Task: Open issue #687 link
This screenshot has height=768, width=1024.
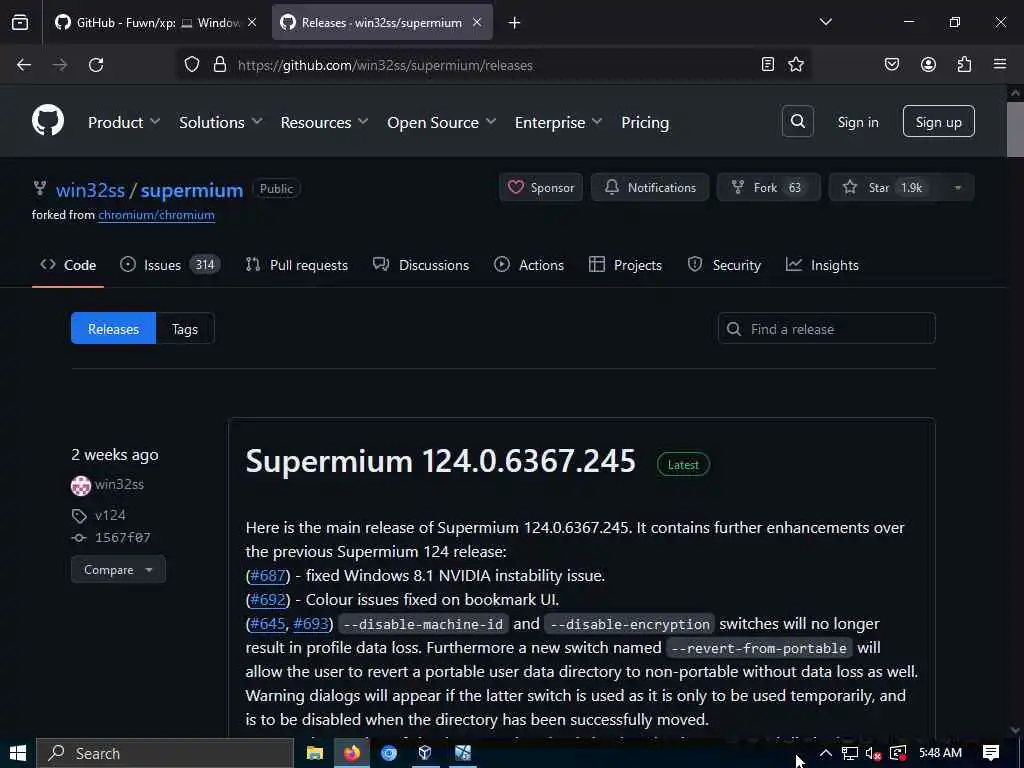Action: pyautogui.click(x=268, y=575)
